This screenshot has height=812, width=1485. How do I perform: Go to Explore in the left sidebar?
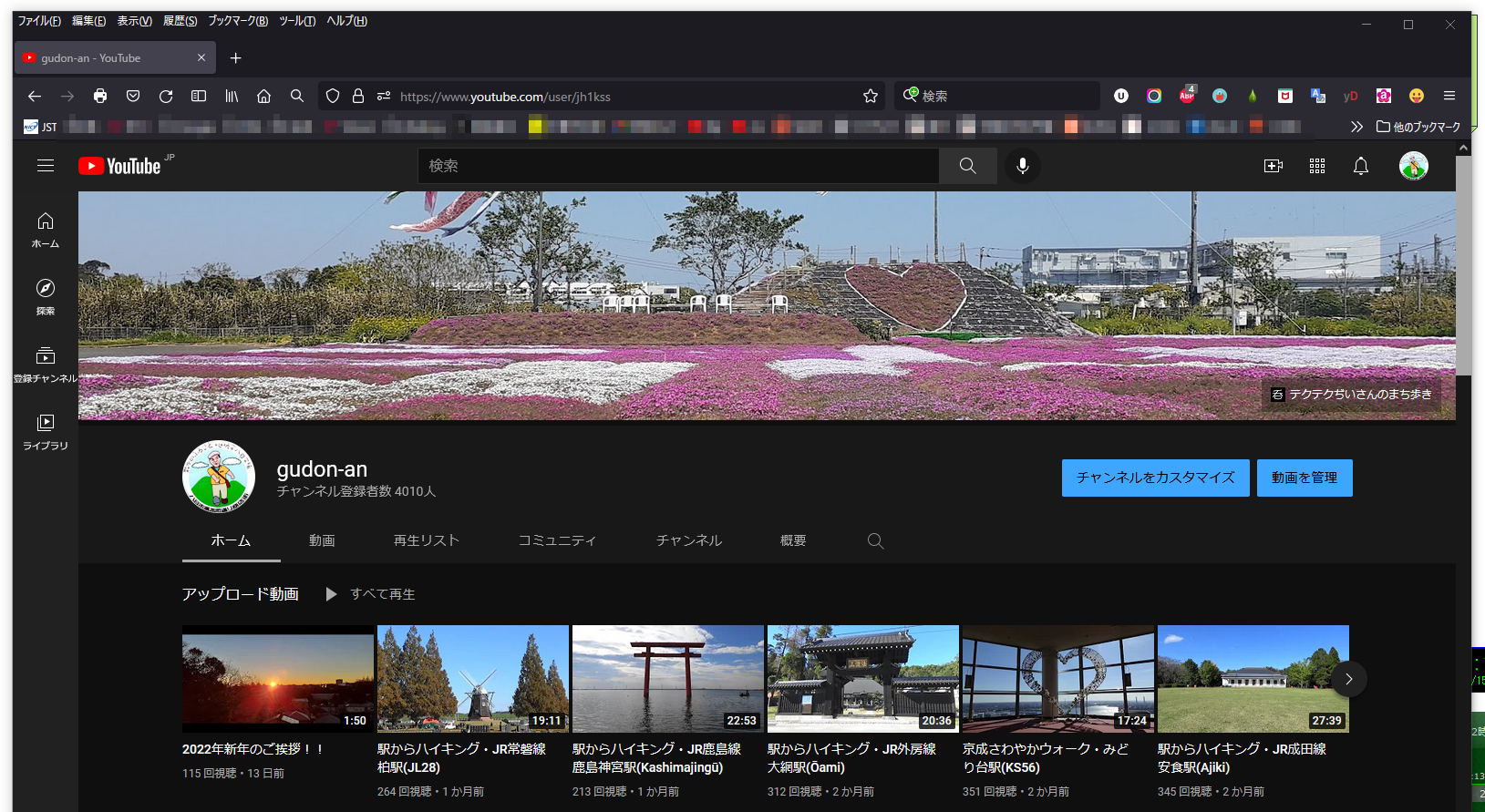(46, 297)
